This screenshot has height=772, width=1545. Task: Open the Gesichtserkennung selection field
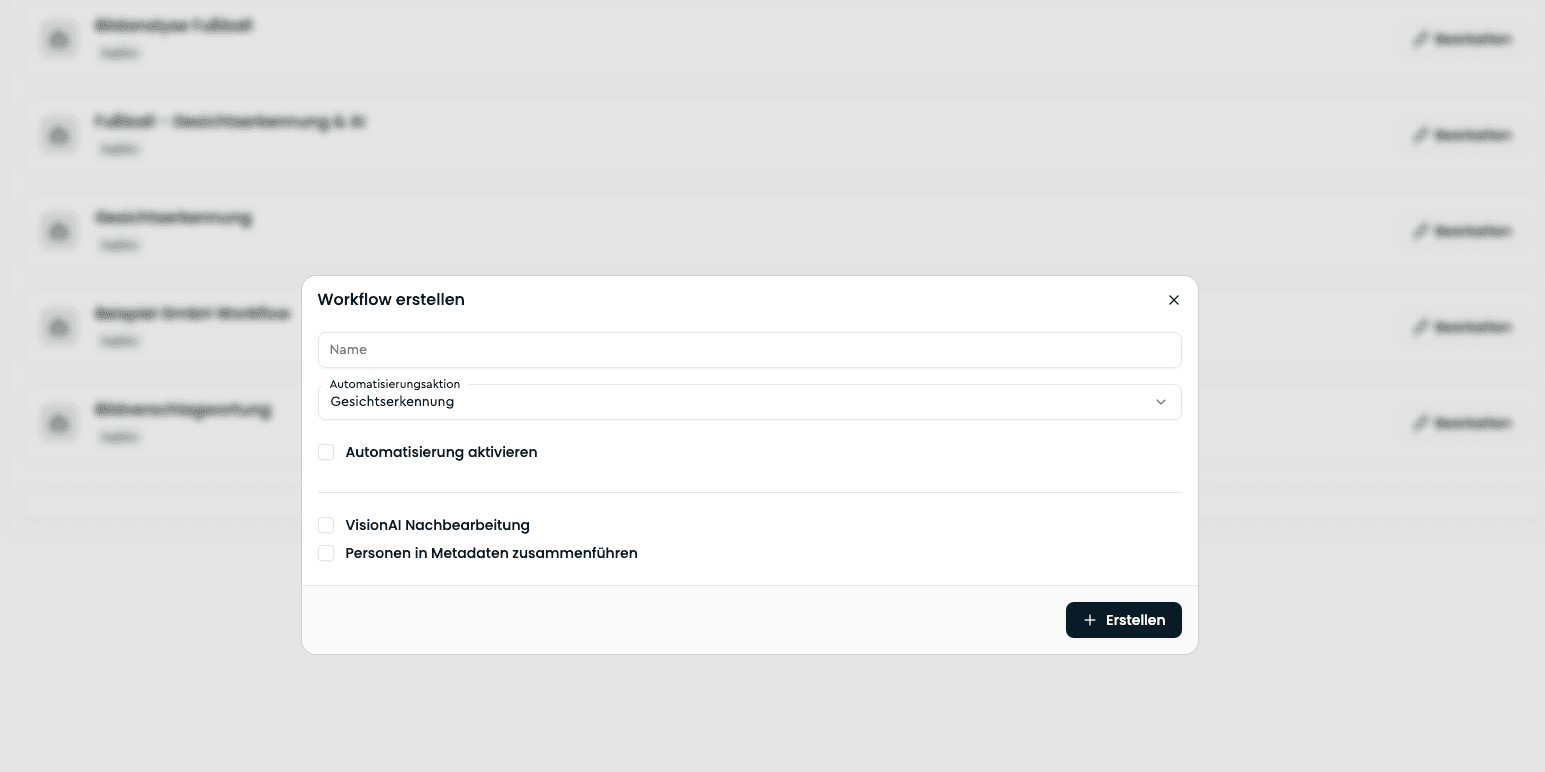tap(750, 402)
